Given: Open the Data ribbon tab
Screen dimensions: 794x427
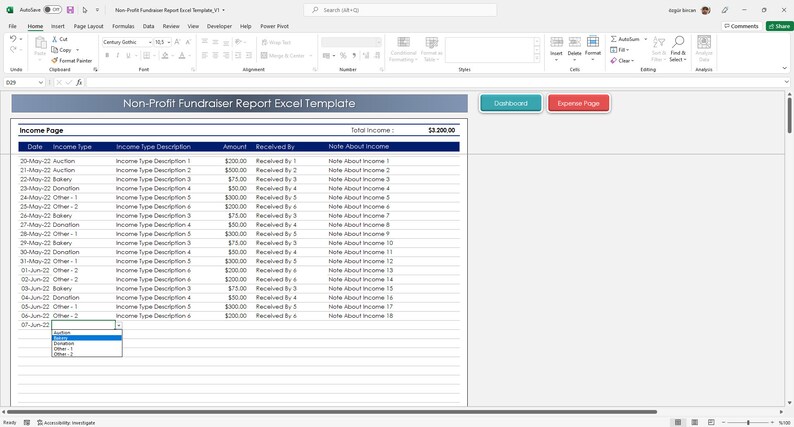Looking at the screenshot, I should click(x=148, y=26).
